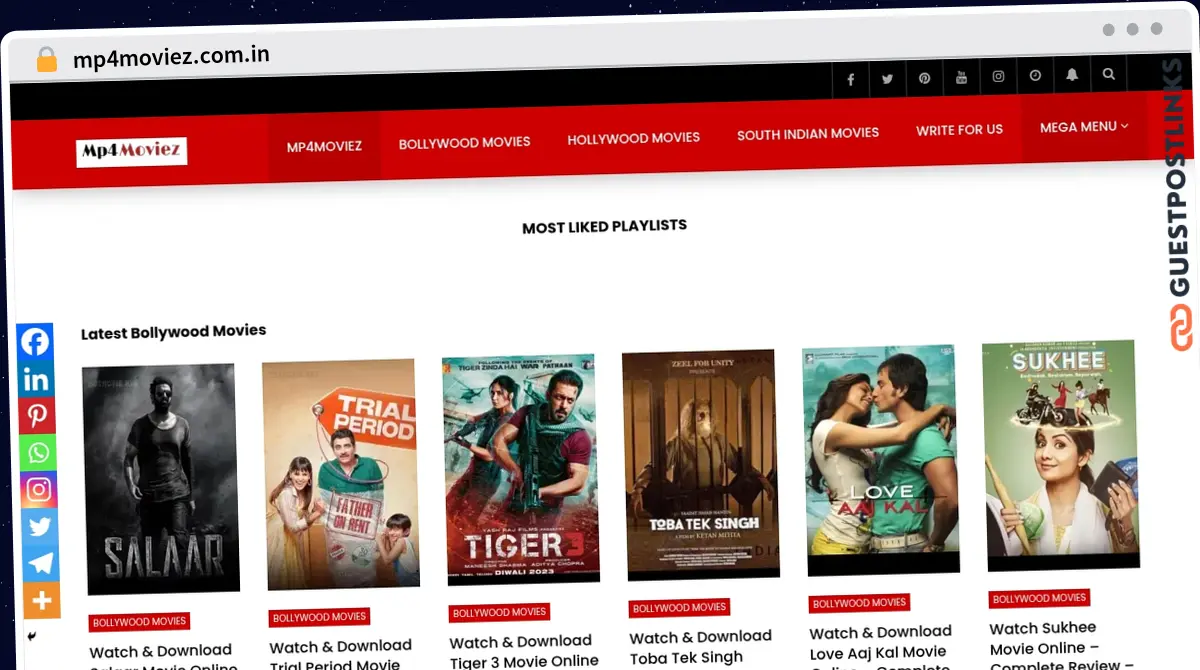Click the search icon in the header
Viewport: 1200px width, 670px height.
[1108, 74]
